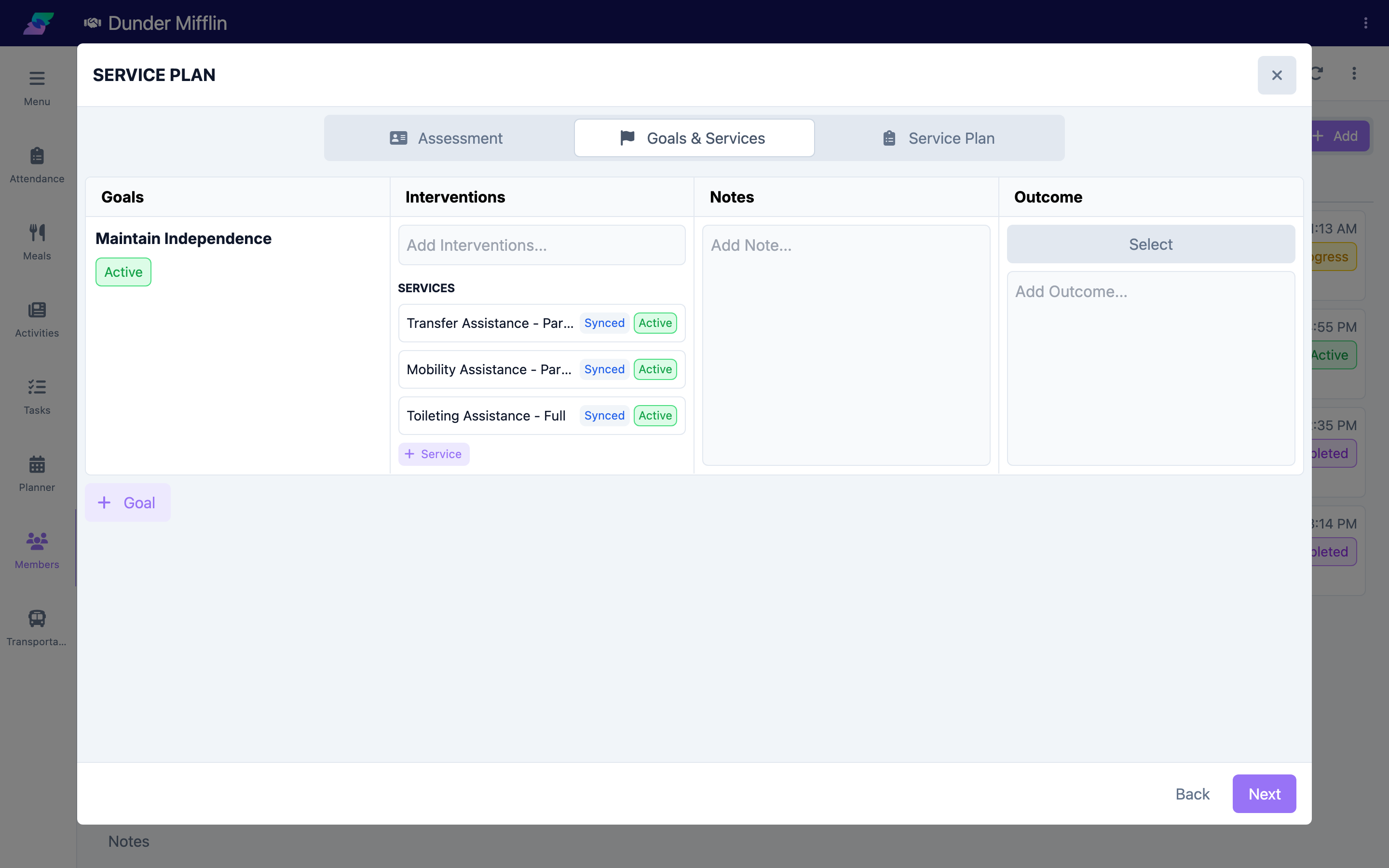Select the Goals & Services tab

click(694, 138)
